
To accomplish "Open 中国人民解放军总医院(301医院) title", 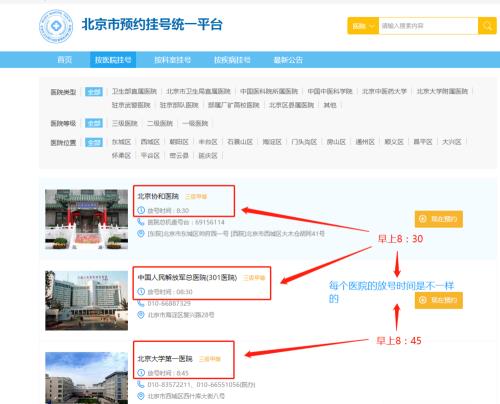I will [x=187, y=278].
